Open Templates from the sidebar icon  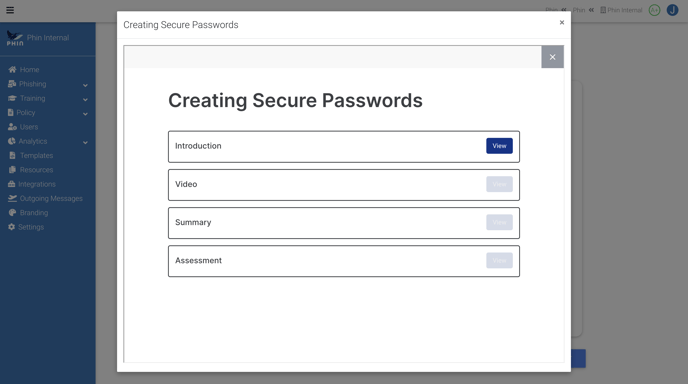pos(12,155)
